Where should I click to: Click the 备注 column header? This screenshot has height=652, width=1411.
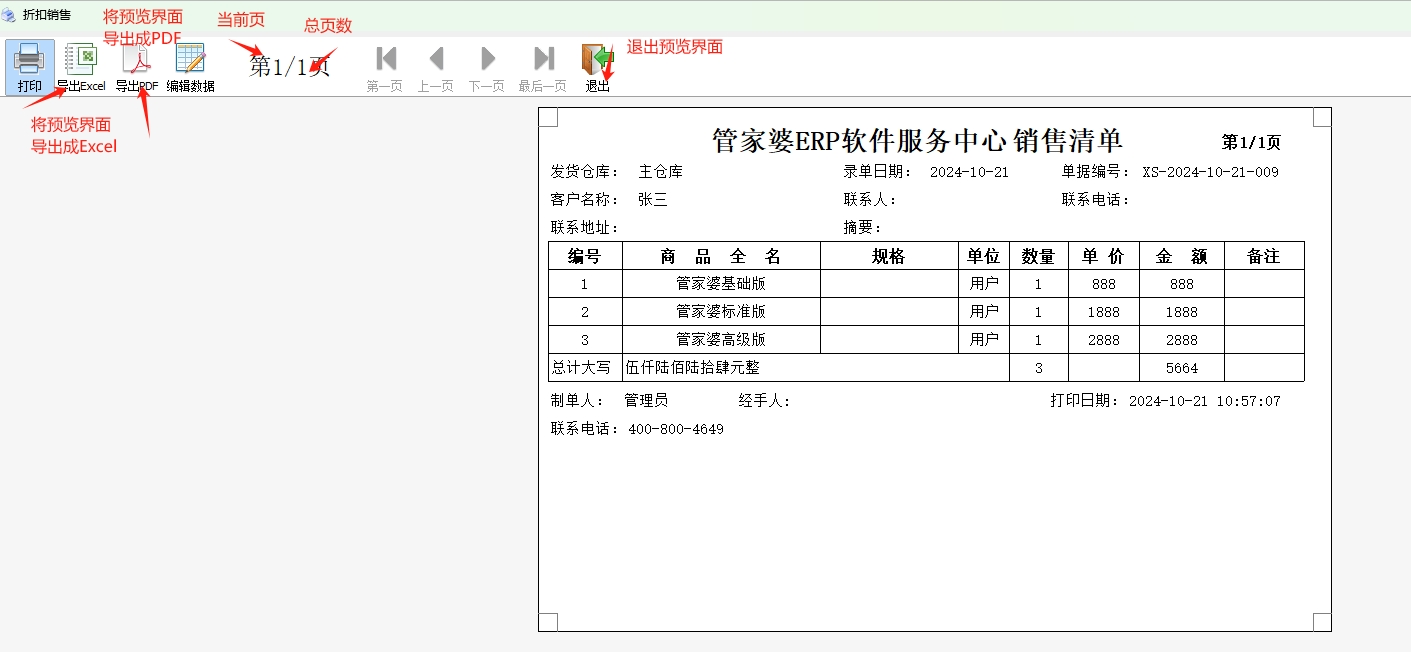(x=1264, y=256)
